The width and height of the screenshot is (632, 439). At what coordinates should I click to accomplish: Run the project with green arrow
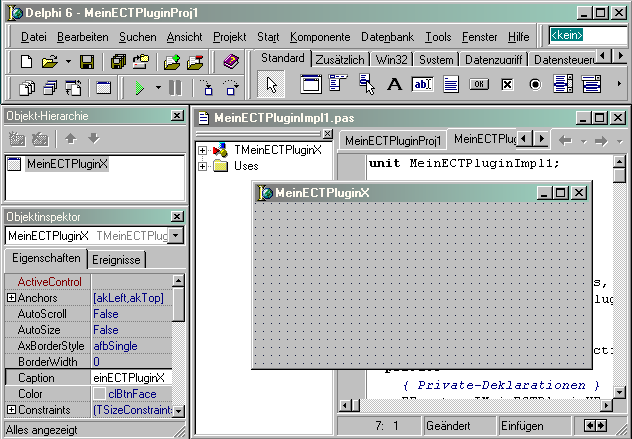tap(140, 87)
